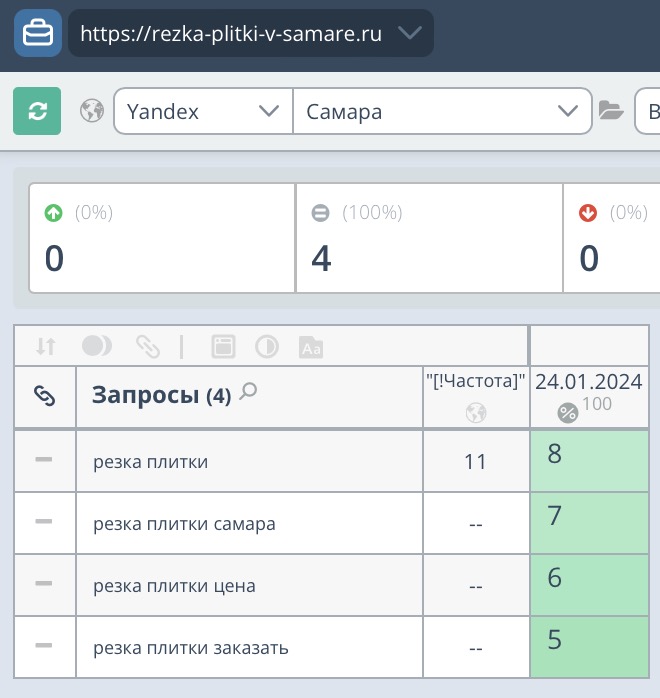
Task: Click the sort arrows icon in table toolbar
Action: (x=46, y=346)
